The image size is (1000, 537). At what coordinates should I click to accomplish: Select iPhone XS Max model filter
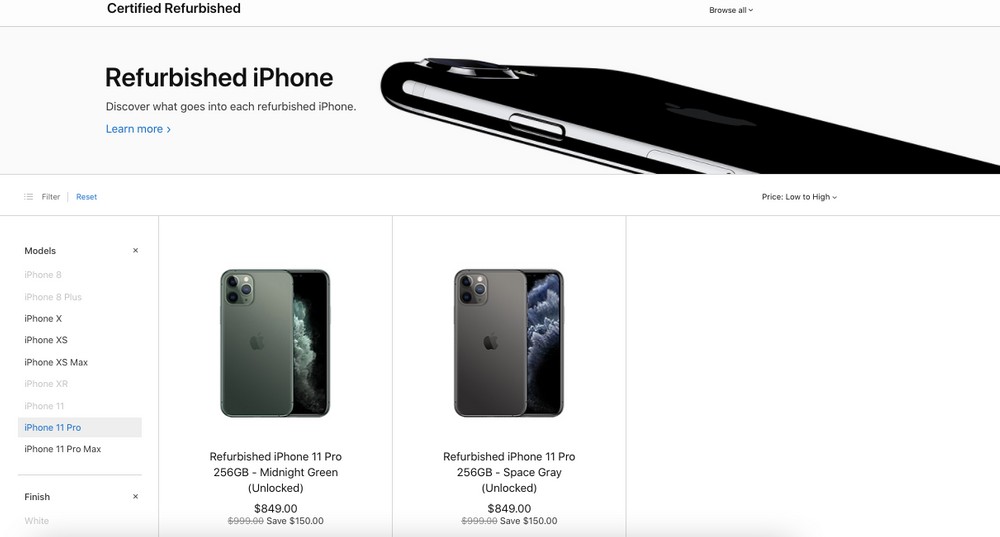(x=56, y=362)
